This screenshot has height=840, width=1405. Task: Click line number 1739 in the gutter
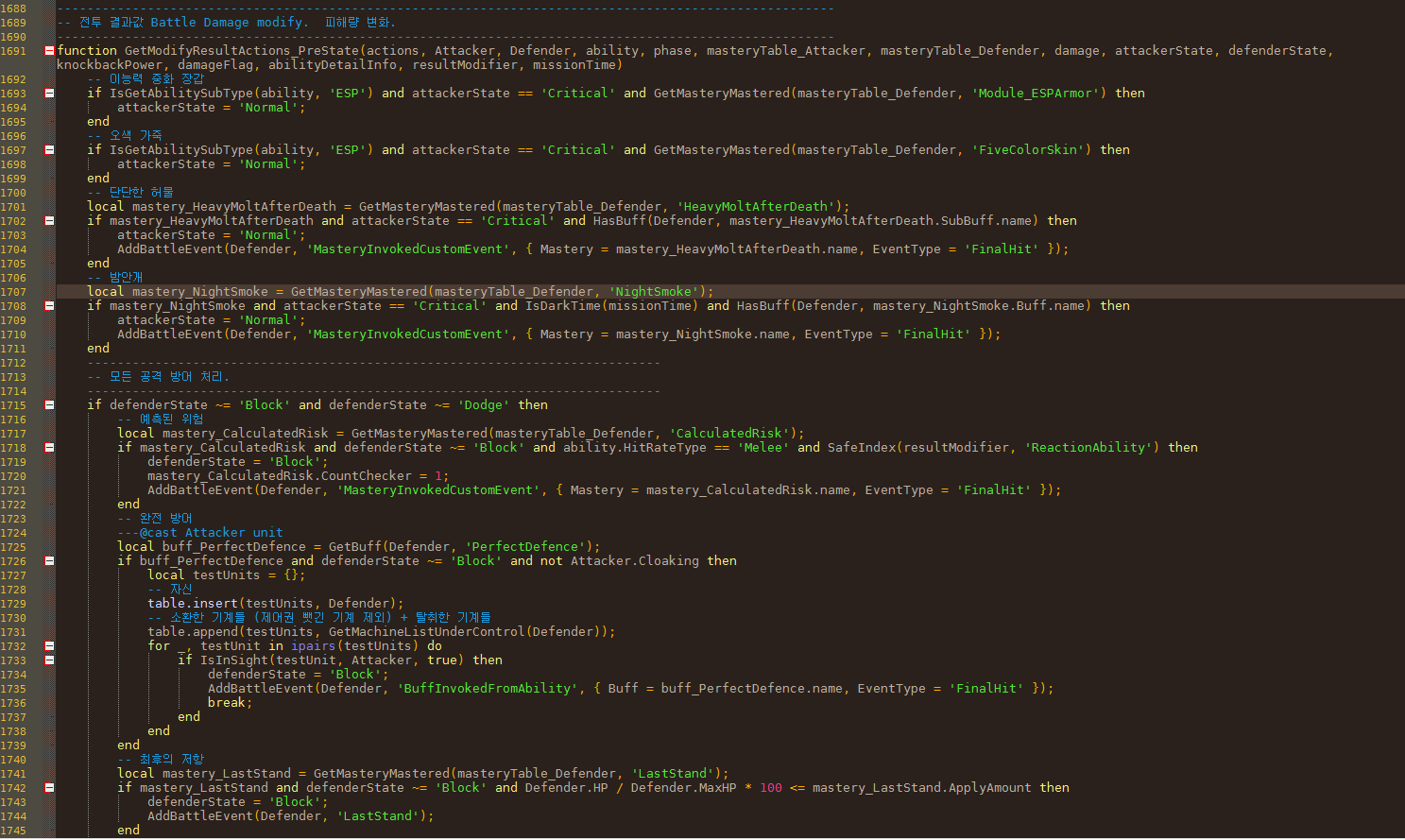coord(13,746)
